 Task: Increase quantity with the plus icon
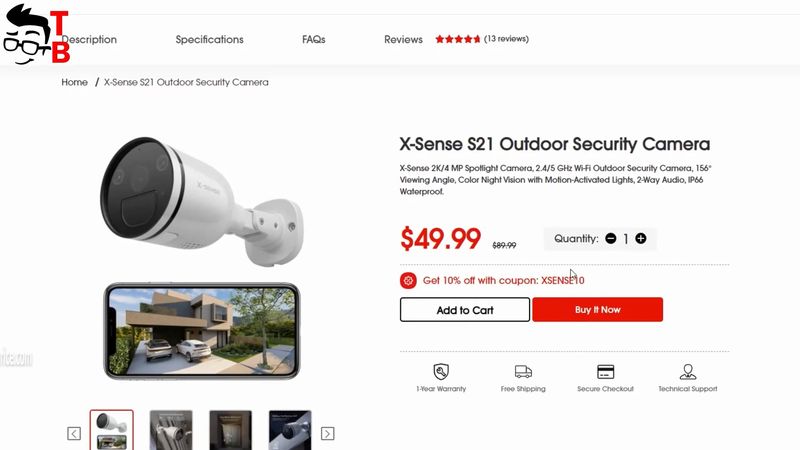641,238
